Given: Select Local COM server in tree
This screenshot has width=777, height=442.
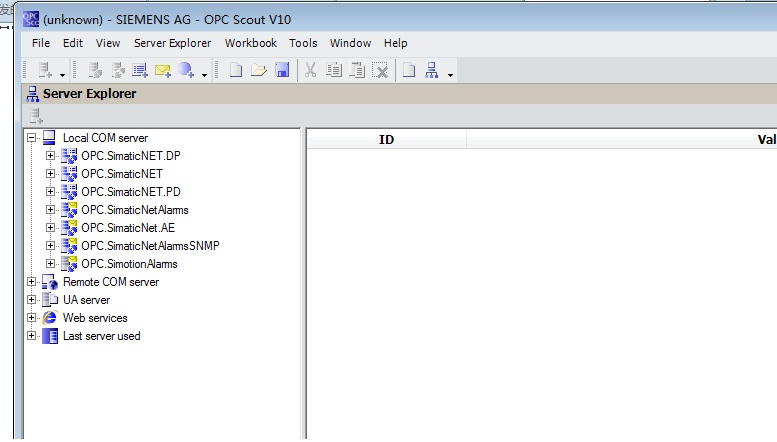Looking at the screenshot, I should click(105, 138).
